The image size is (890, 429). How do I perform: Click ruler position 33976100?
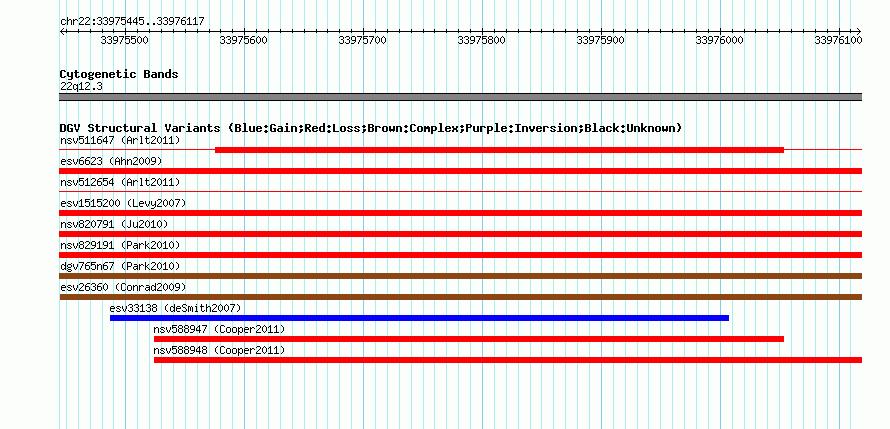pos(839,40)
